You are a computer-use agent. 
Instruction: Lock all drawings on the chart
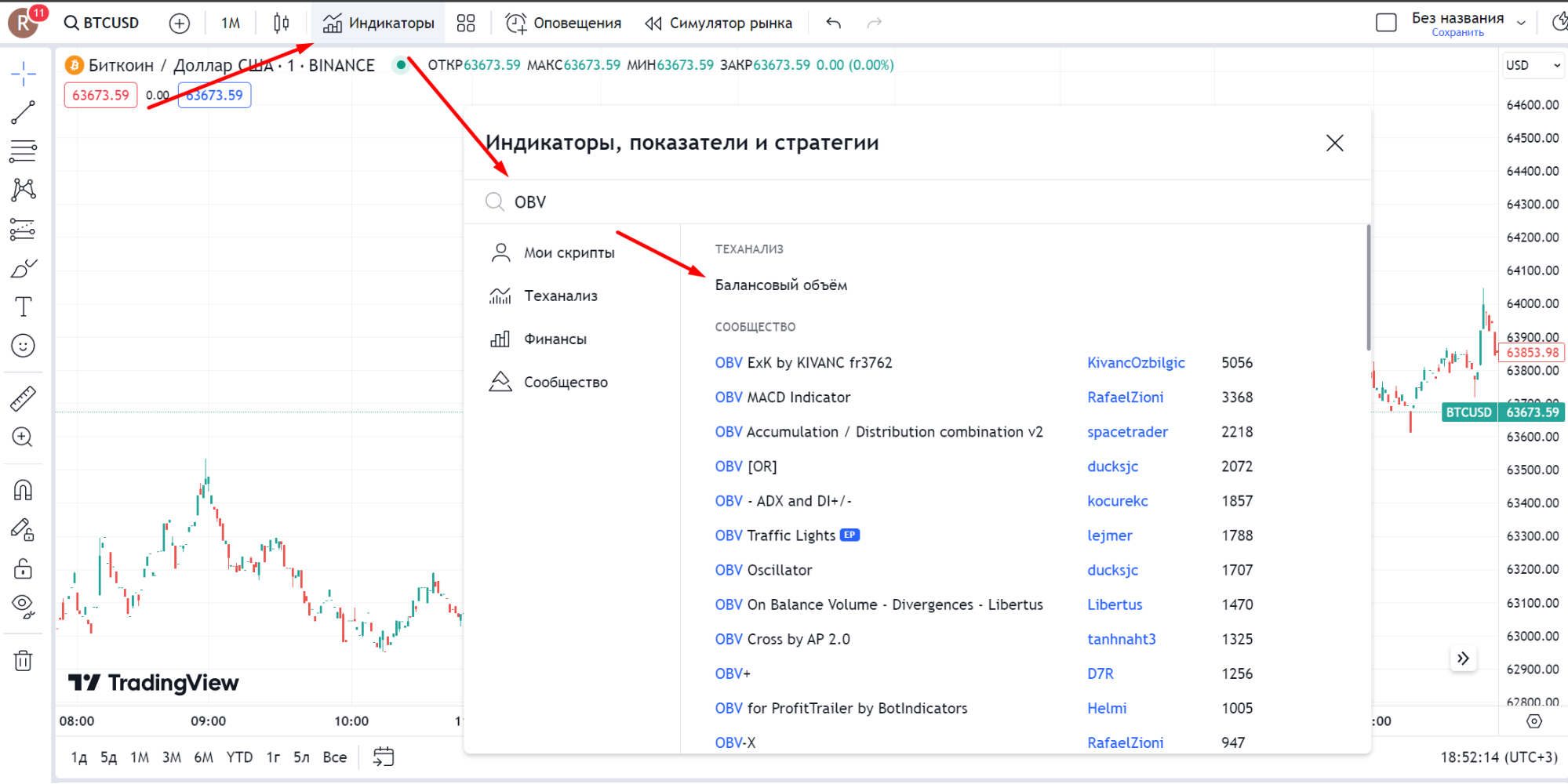click(23, 568)
